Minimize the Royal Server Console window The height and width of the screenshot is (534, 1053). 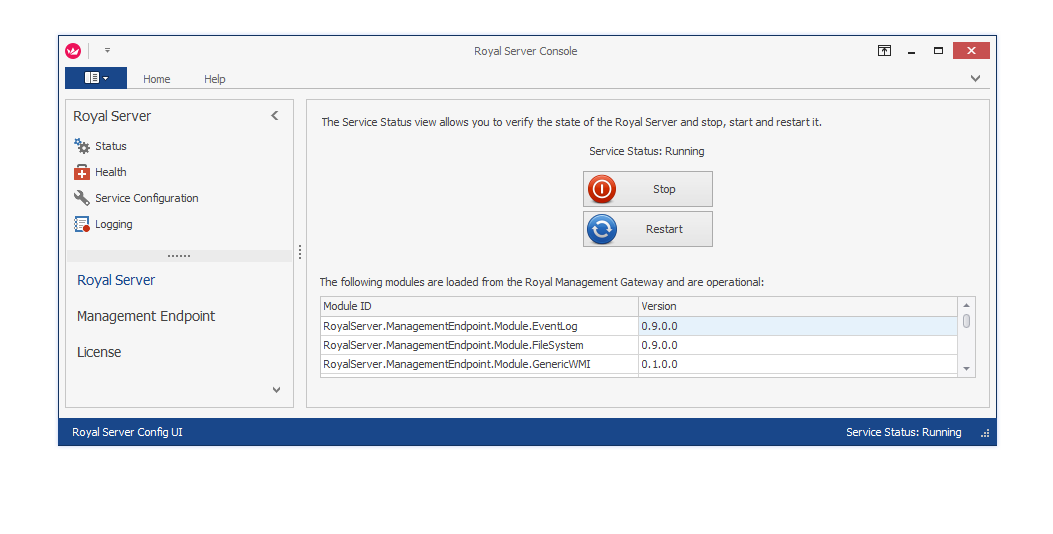[x=911, y=51]
